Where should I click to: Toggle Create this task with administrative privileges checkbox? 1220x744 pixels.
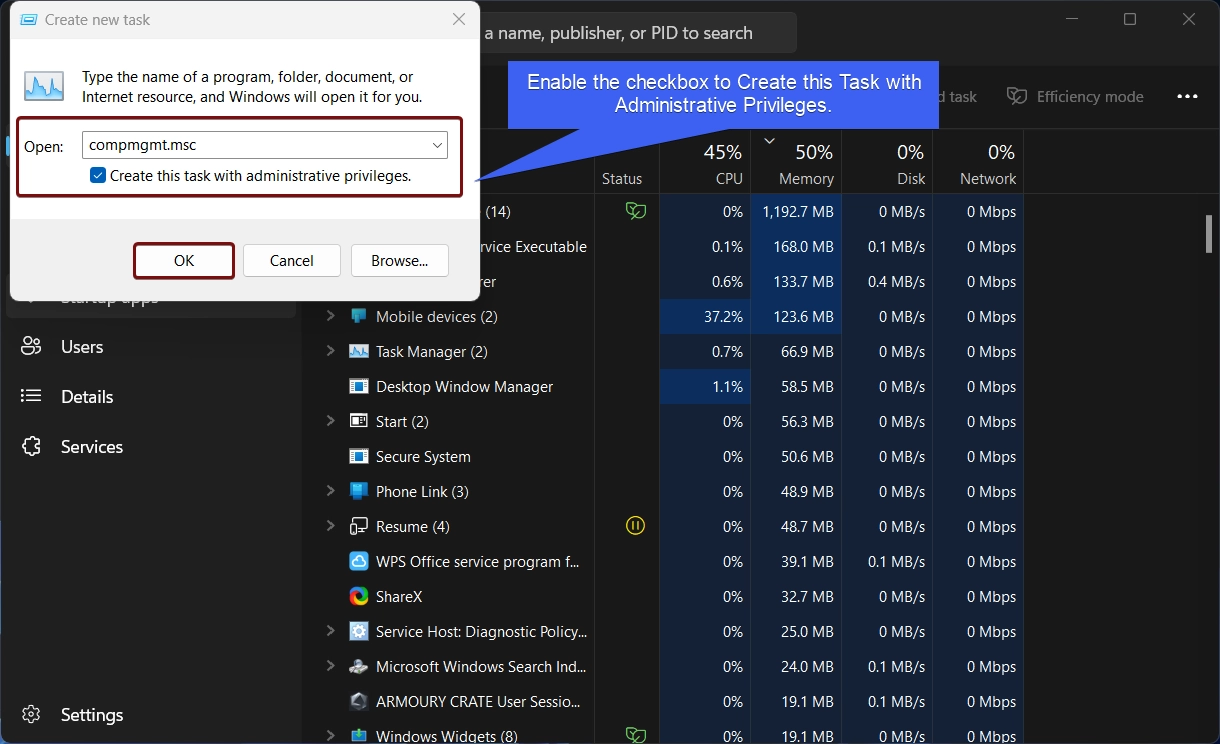(x=97, y=176)
